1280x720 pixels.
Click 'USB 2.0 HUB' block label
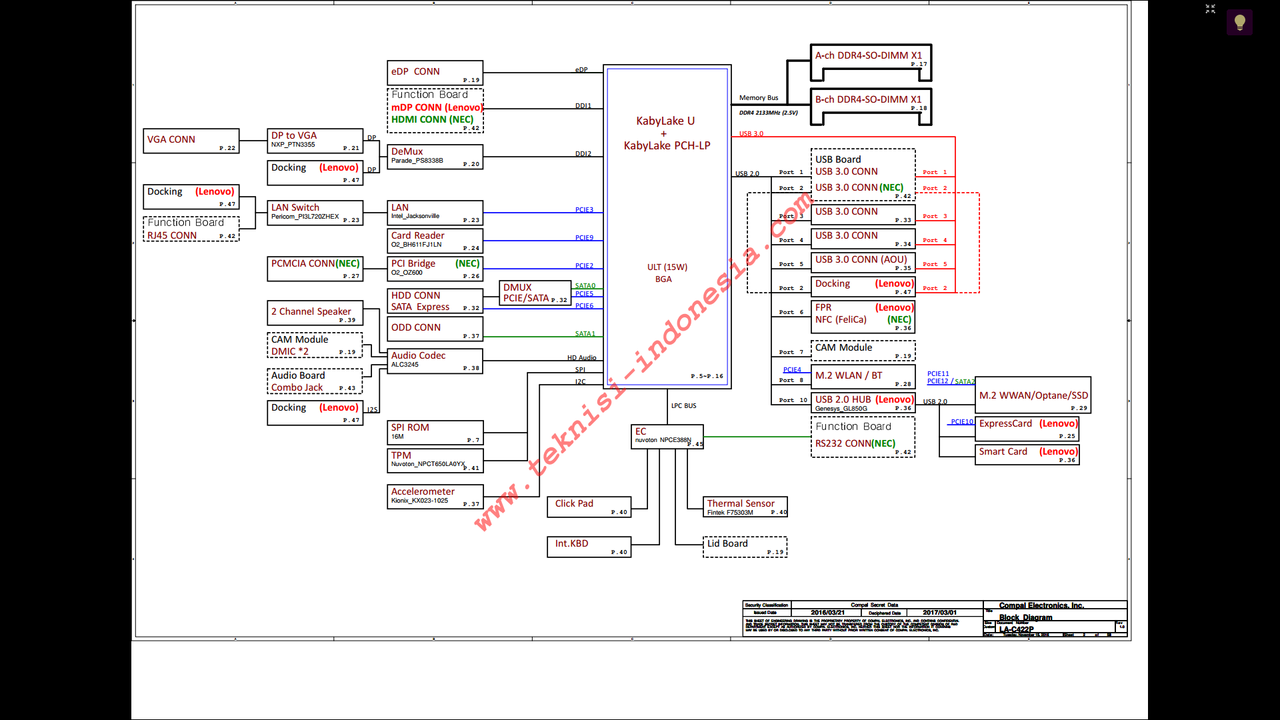coord(843,399)
